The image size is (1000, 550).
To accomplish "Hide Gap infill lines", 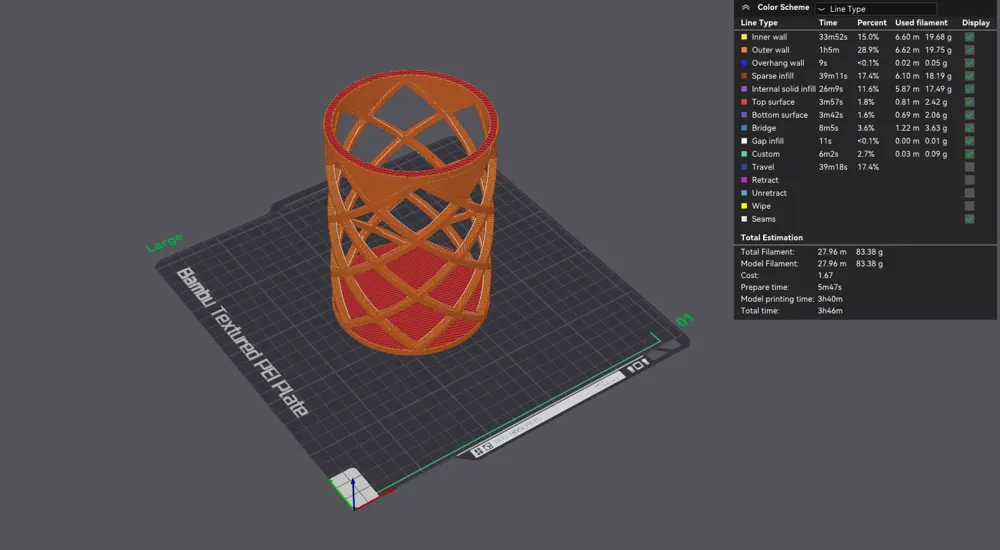I will pos(969,141).
